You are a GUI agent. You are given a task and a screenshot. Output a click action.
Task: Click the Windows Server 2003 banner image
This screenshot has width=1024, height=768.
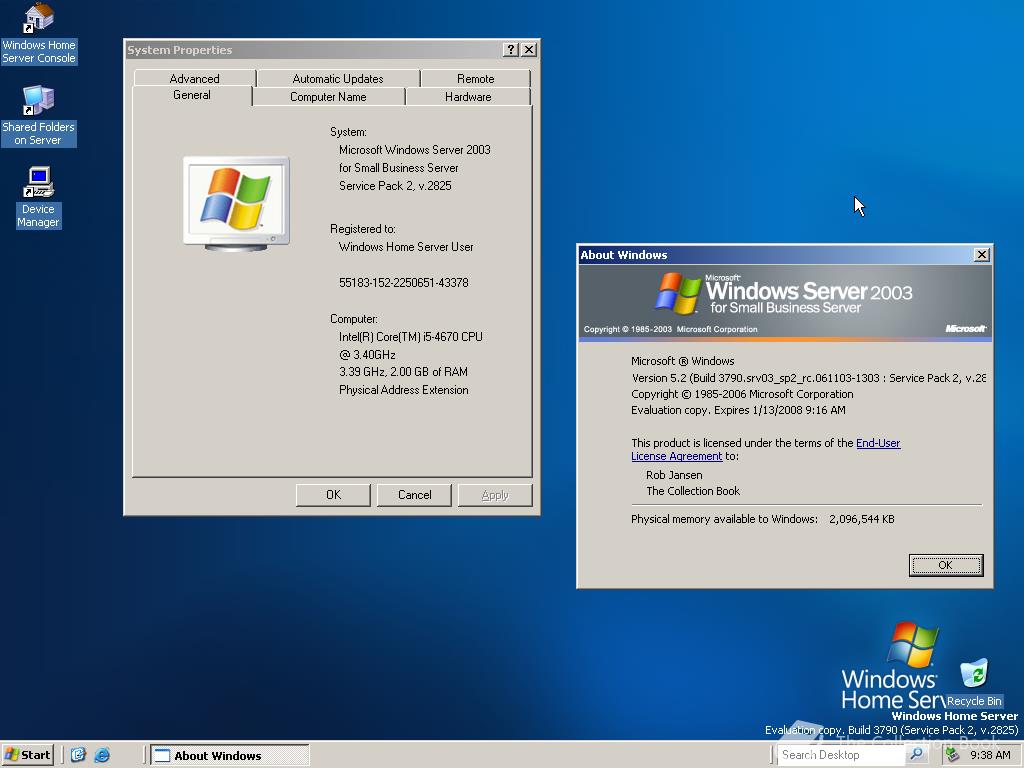click(785, 302)
